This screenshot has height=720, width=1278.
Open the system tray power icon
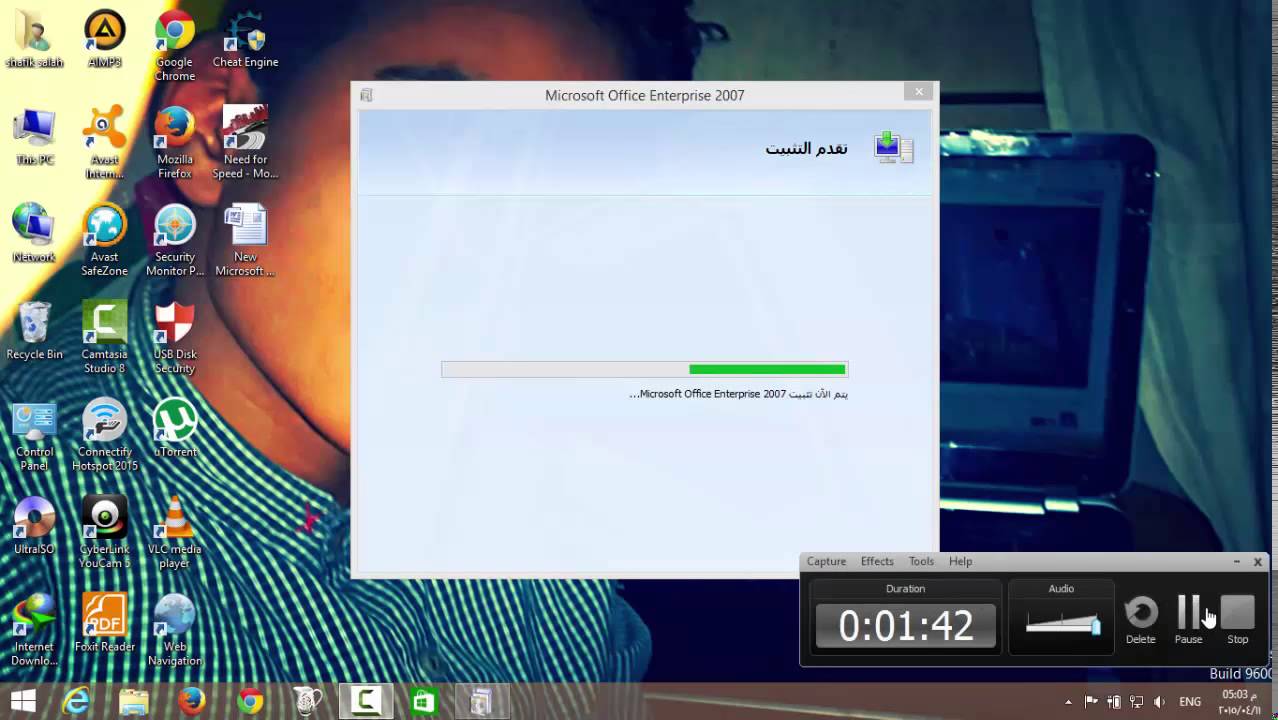pos(1114,702)
